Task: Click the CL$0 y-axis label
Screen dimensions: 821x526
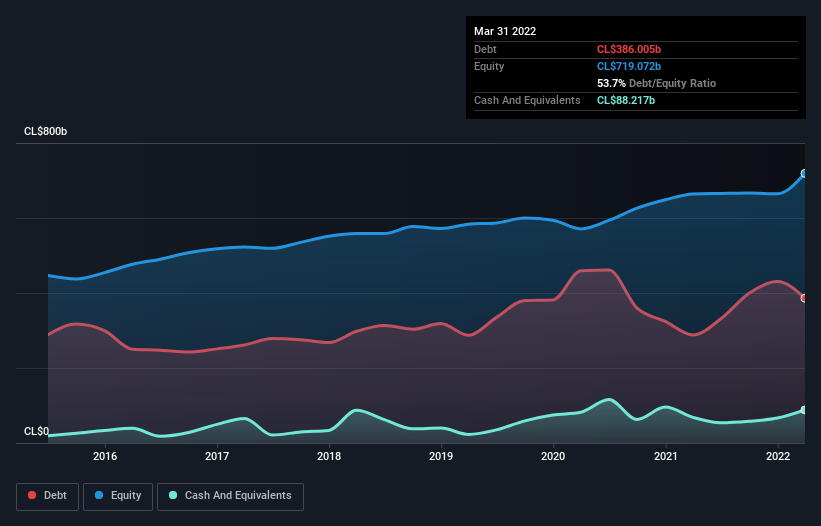Action: point(36,431)
